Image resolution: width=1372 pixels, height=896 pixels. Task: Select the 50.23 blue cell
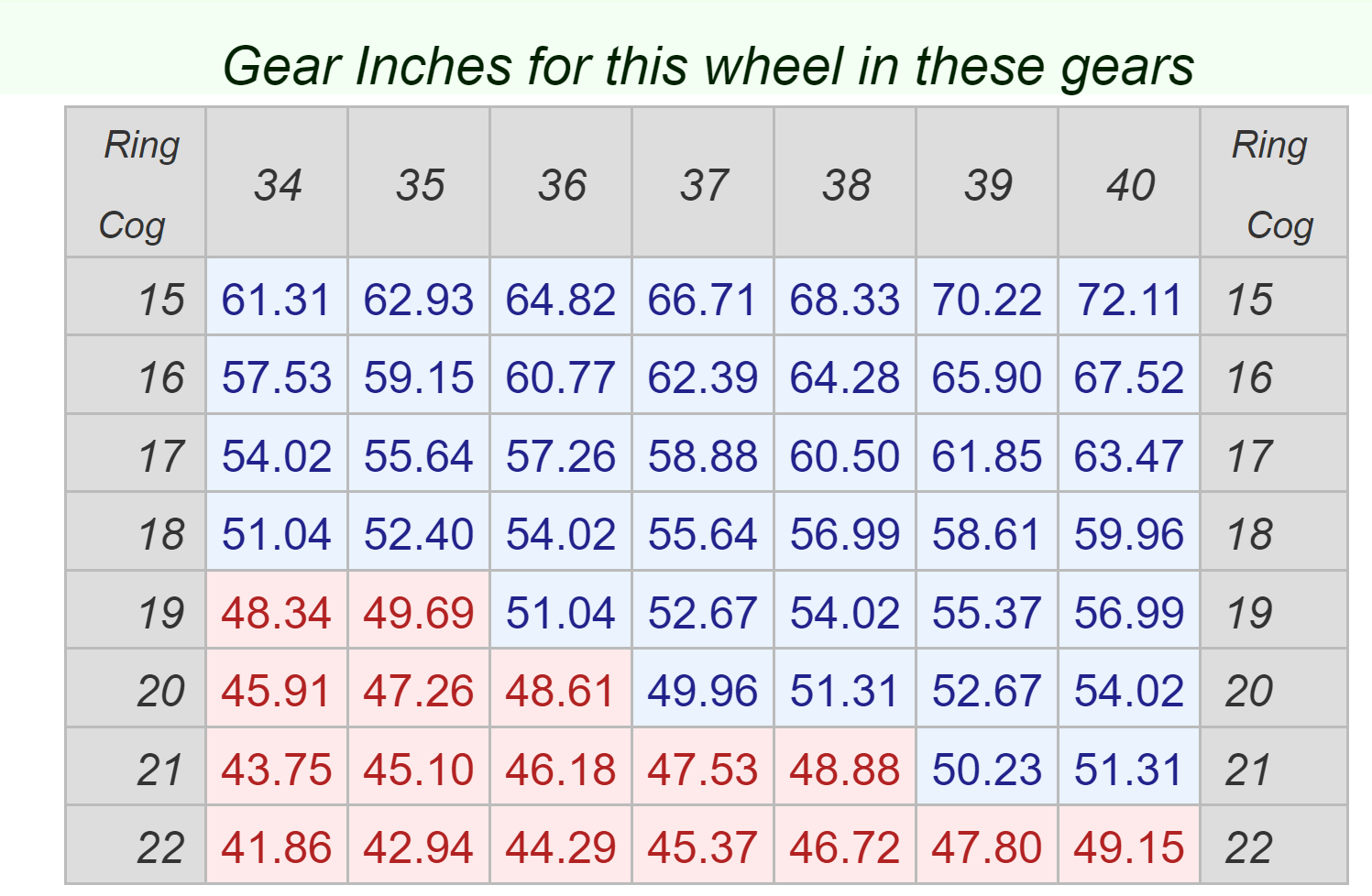pos(987,770)
